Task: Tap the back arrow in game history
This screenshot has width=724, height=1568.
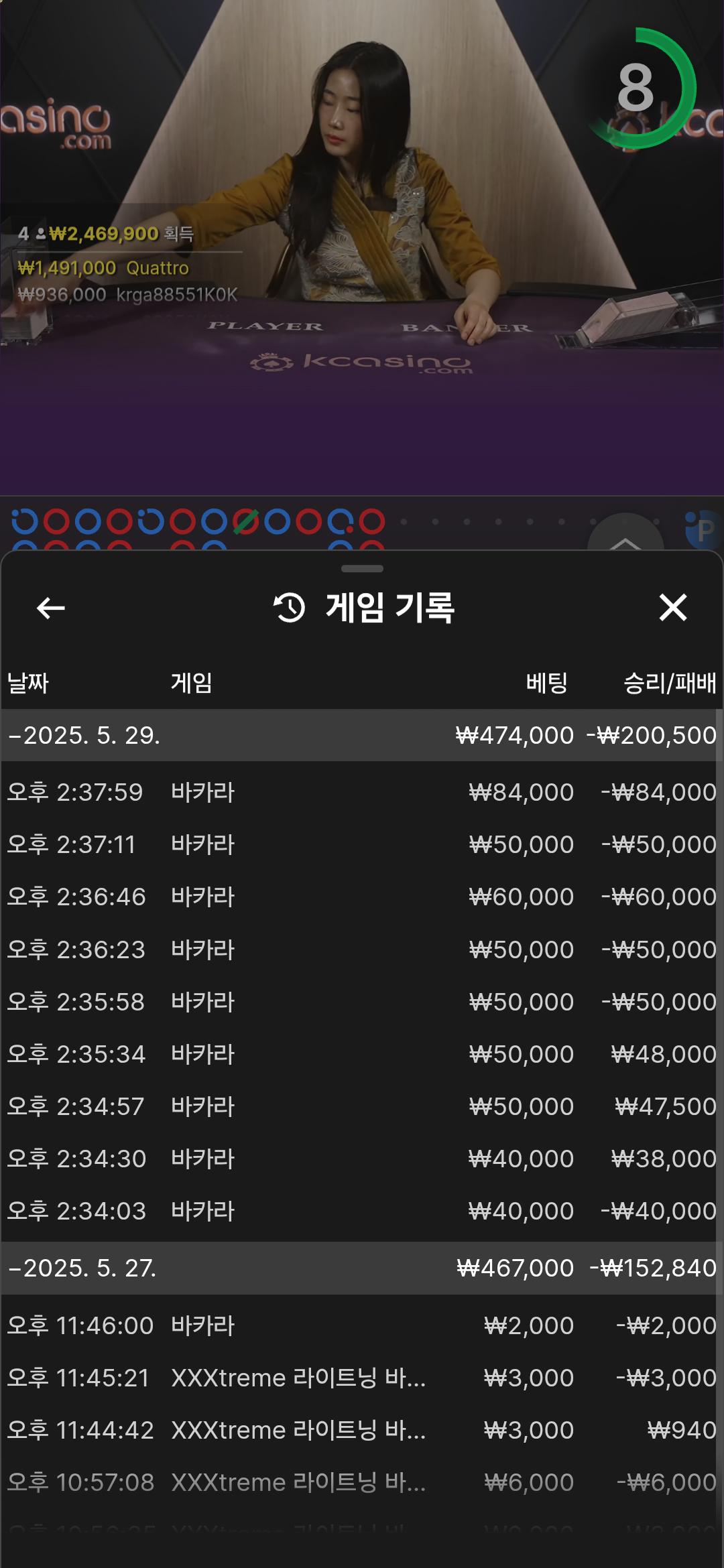Action: (x=51, y=608)
